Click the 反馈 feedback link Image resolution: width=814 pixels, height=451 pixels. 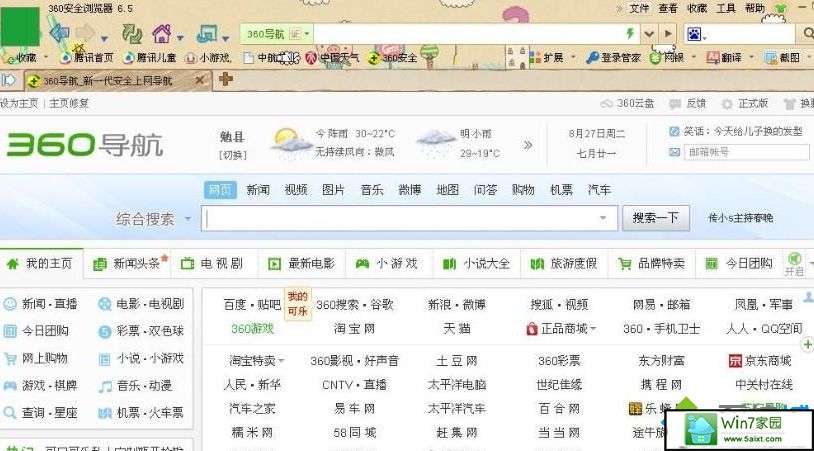(688, 104)
